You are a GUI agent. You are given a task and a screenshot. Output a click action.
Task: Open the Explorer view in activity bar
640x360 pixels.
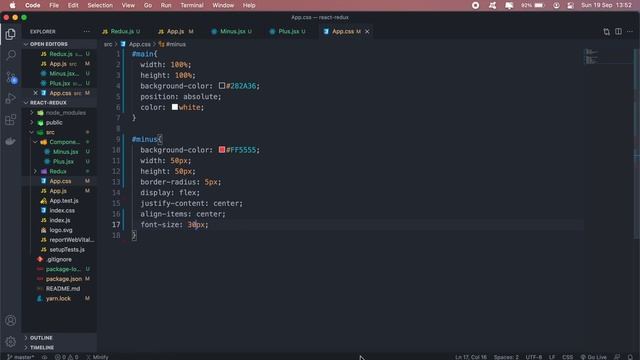coord(11,34)
